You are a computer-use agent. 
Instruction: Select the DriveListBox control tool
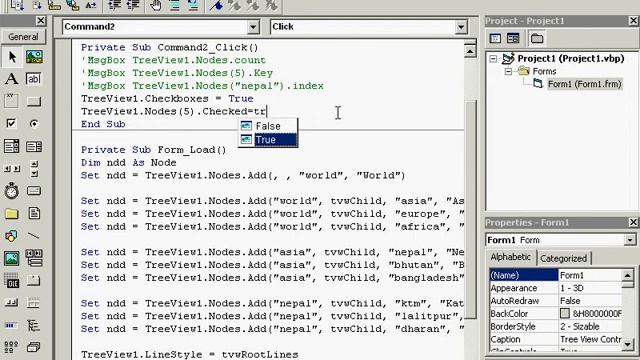pyautogui.click(x=34, y=191)
